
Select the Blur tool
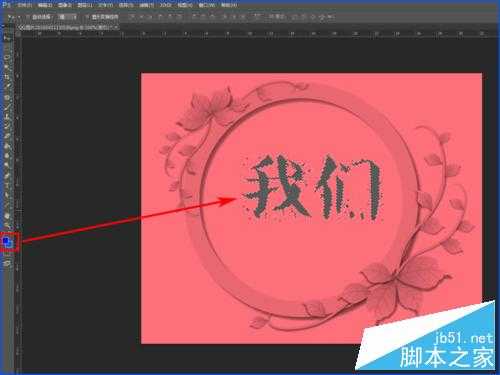click(7, 155)
